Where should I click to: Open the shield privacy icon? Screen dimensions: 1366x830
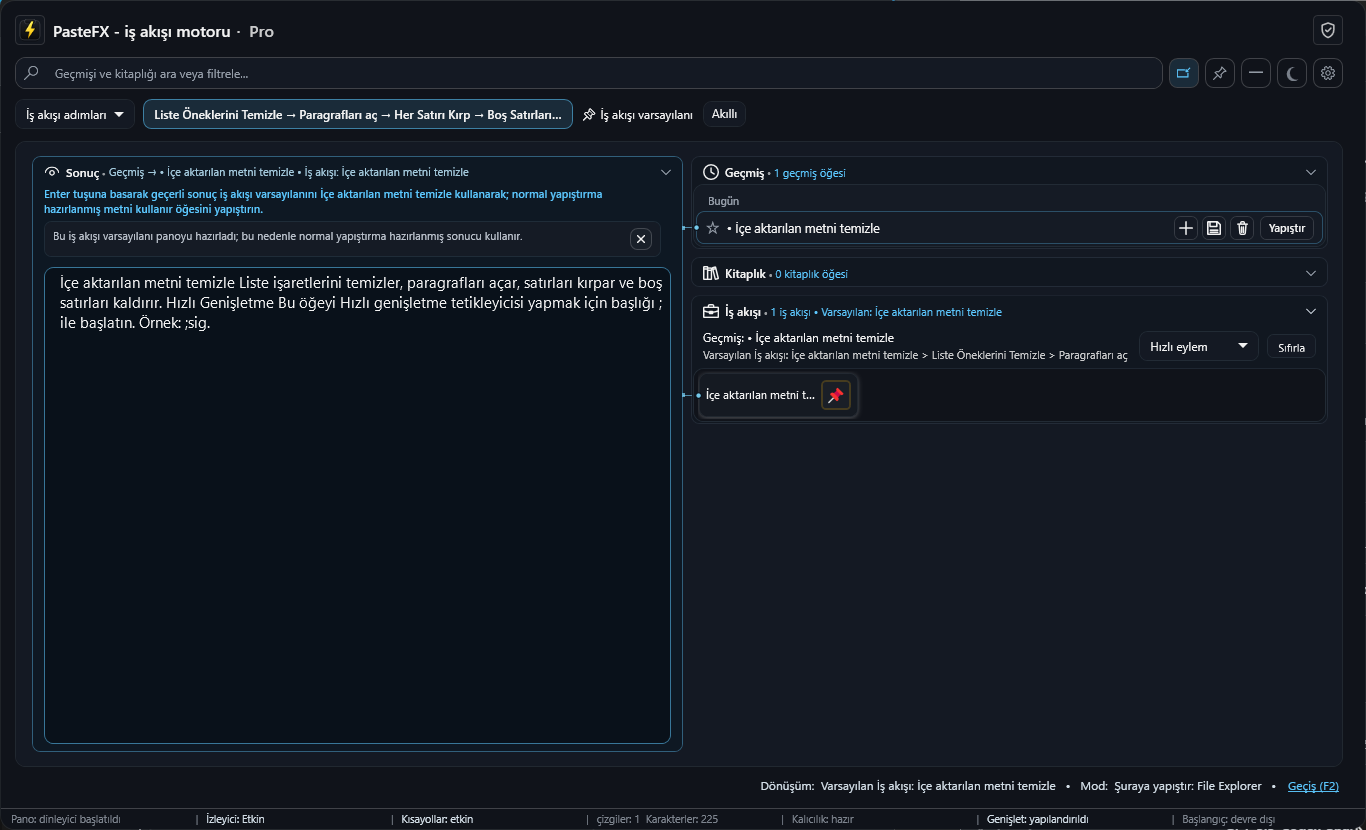[x=1328, y=31]
